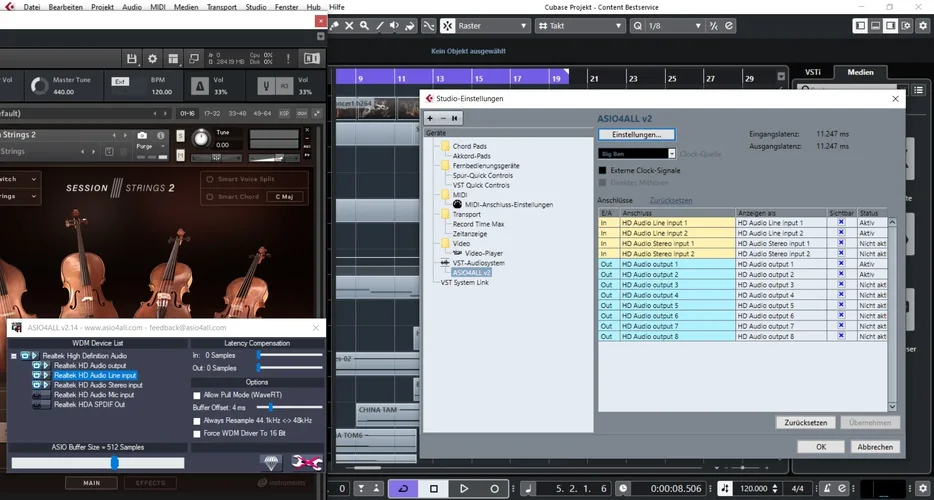Toggle visibility of HD Audio output 3
This screenshot has width=934, height=500.
pyautogui.click(x=841, y=285)
